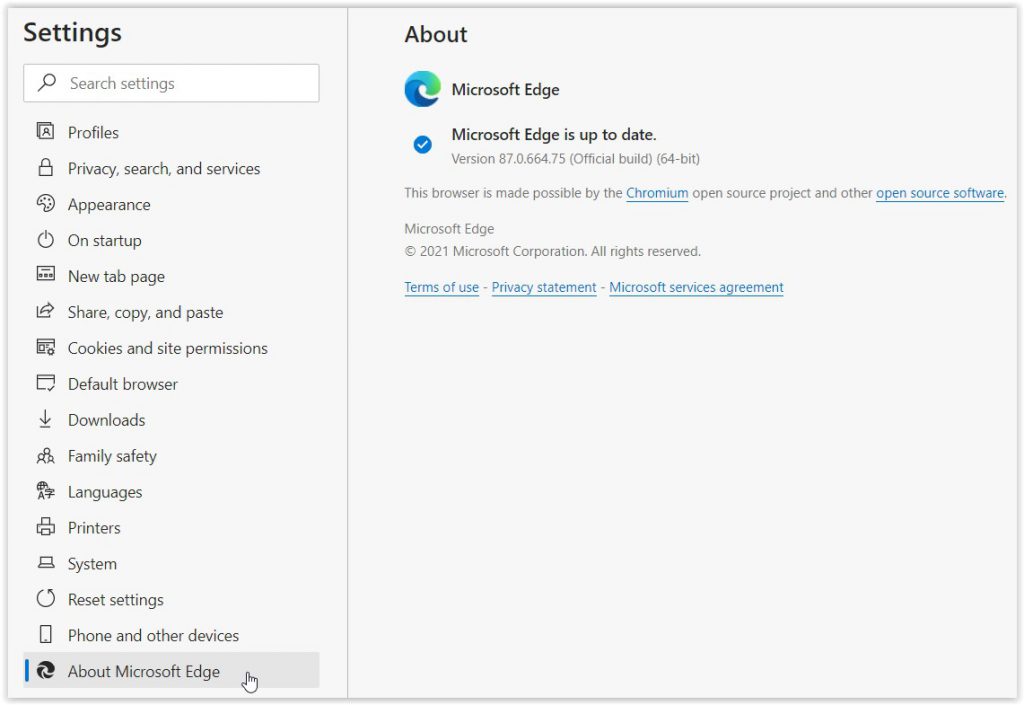Select About Microsoft Edge
1024x705 pixels.
coord(171,670)
